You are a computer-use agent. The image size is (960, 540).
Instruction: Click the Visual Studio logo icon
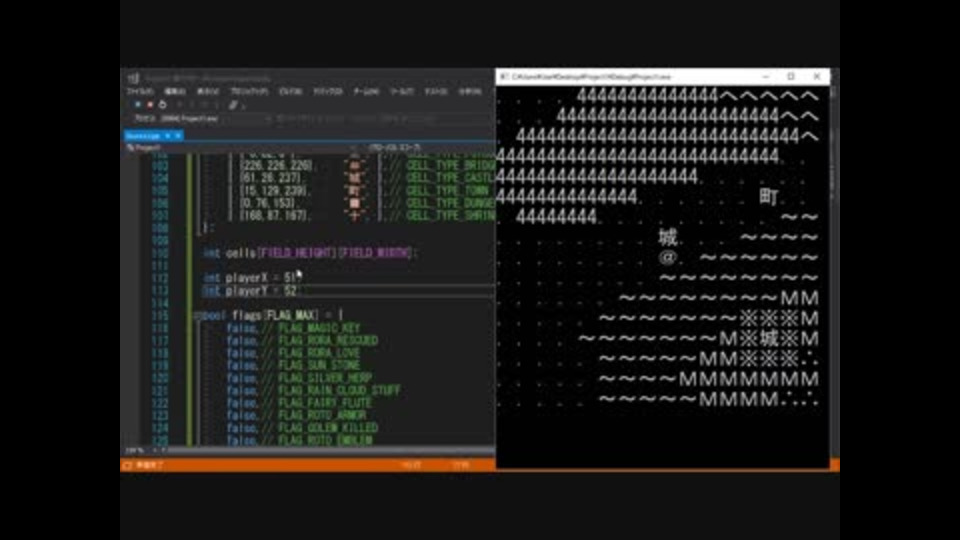pos(133,78)
